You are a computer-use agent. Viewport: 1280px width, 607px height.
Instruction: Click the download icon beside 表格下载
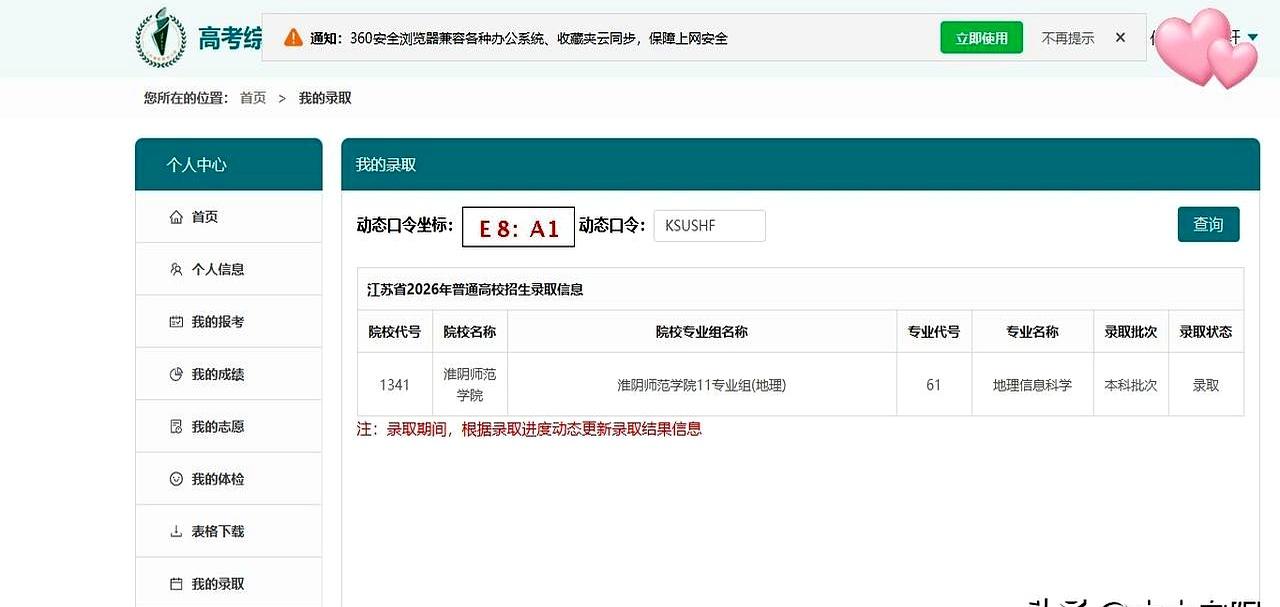pos(176,531)
